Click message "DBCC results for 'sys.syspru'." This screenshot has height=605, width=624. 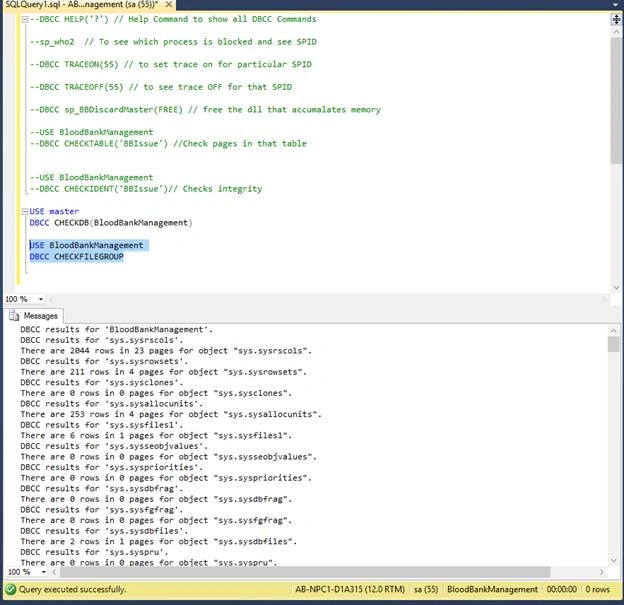(94, 552)
